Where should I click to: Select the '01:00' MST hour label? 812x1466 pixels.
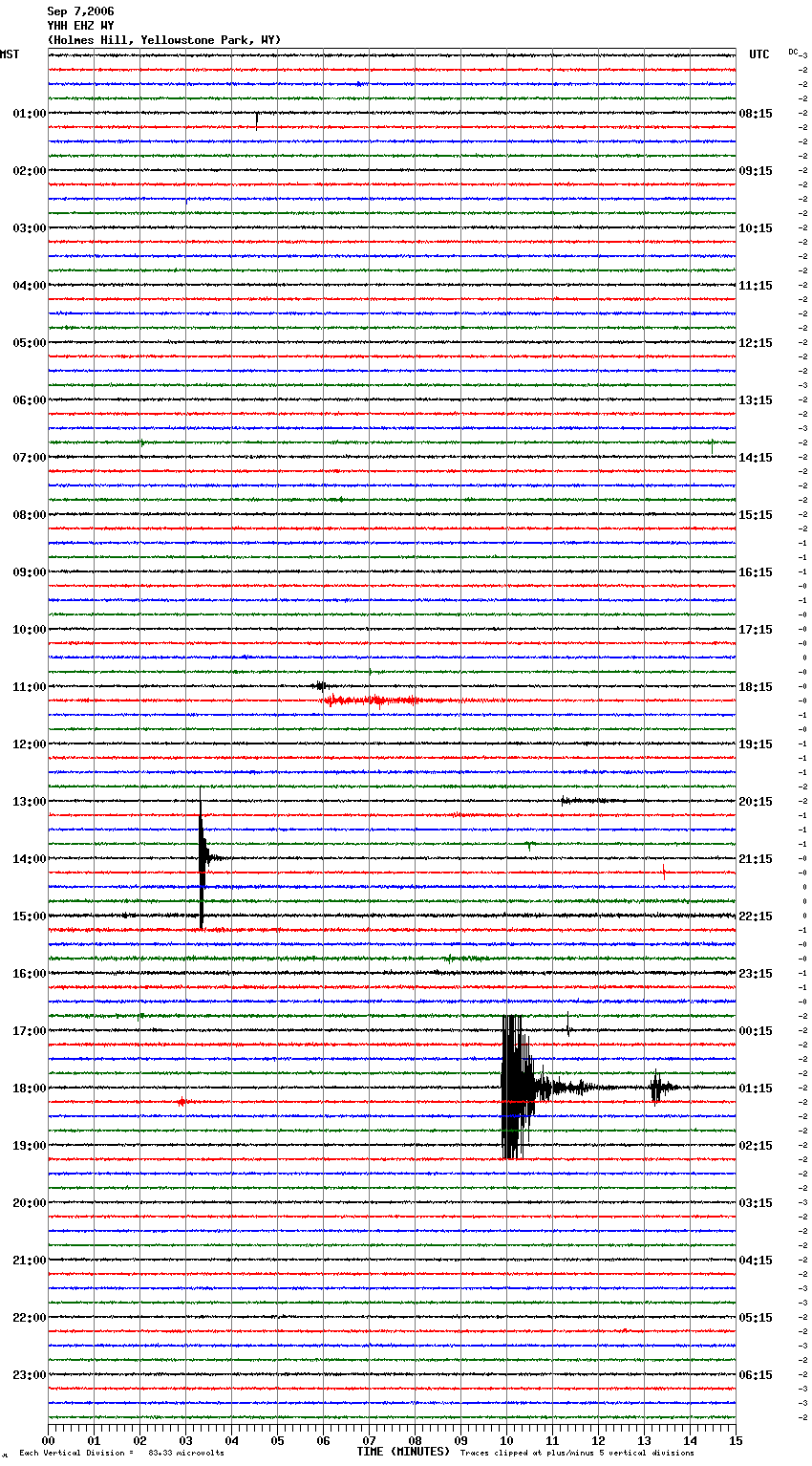click(x=30, y=114)
